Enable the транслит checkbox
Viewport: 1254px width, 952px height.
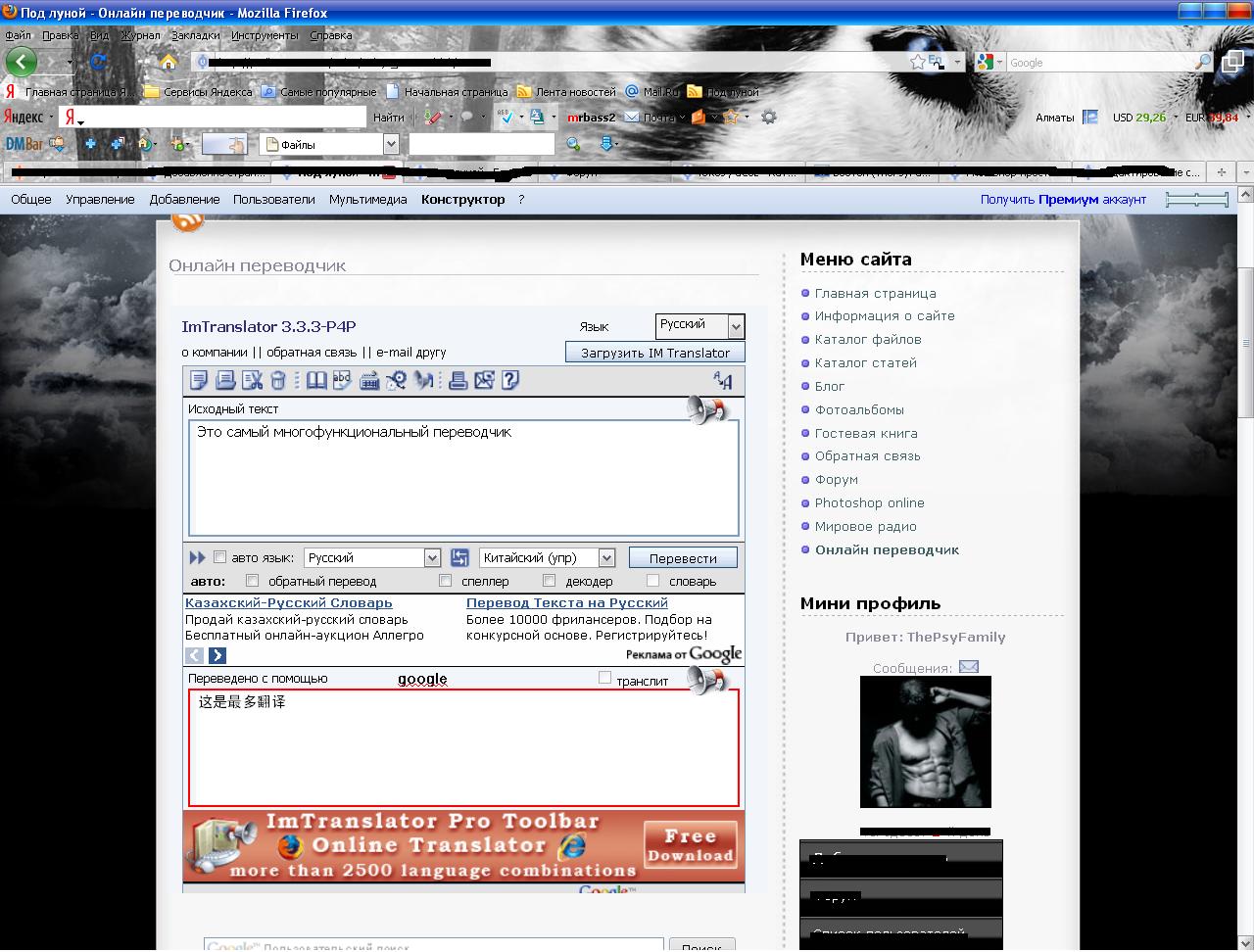(604, 678)
